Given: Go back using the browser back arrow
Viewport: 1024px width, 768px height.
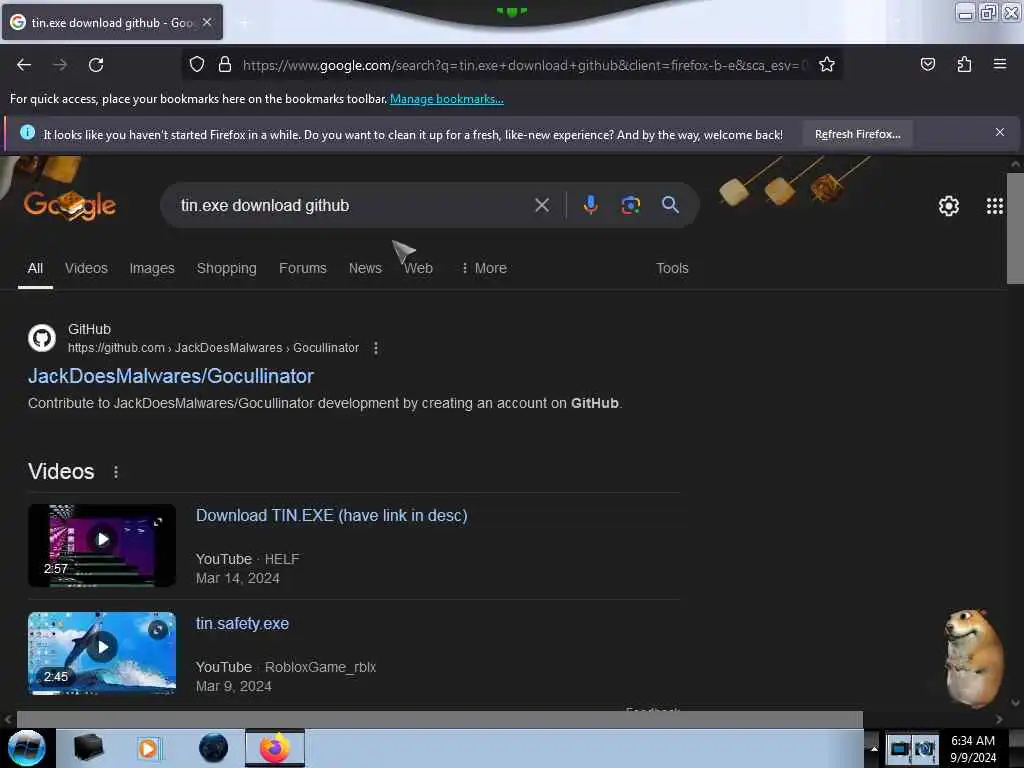Looking at the screenshot, I should click(x=24, y=65).
